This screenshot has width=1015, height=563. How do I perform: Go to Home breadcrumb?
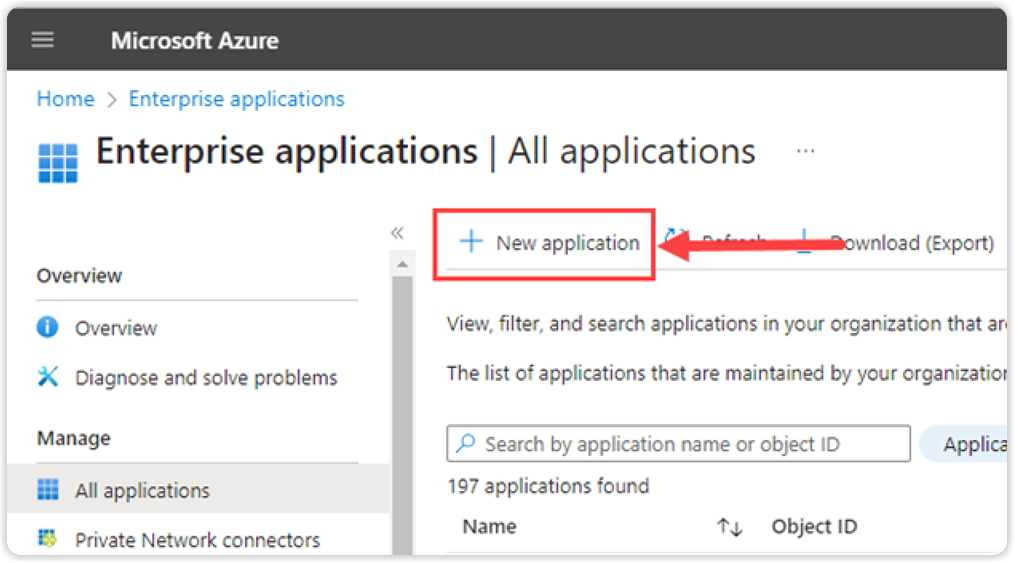pyautogui.click(x=65, y=99)
